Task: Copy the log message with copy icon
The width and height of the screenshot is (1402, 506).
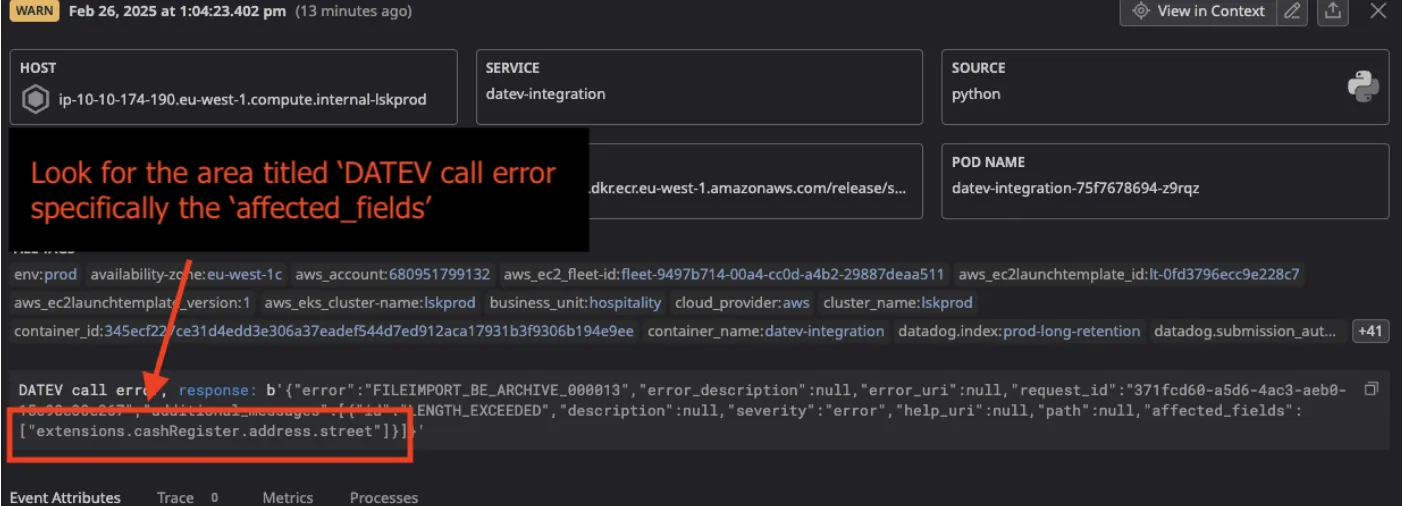Action: (1371, 388)
